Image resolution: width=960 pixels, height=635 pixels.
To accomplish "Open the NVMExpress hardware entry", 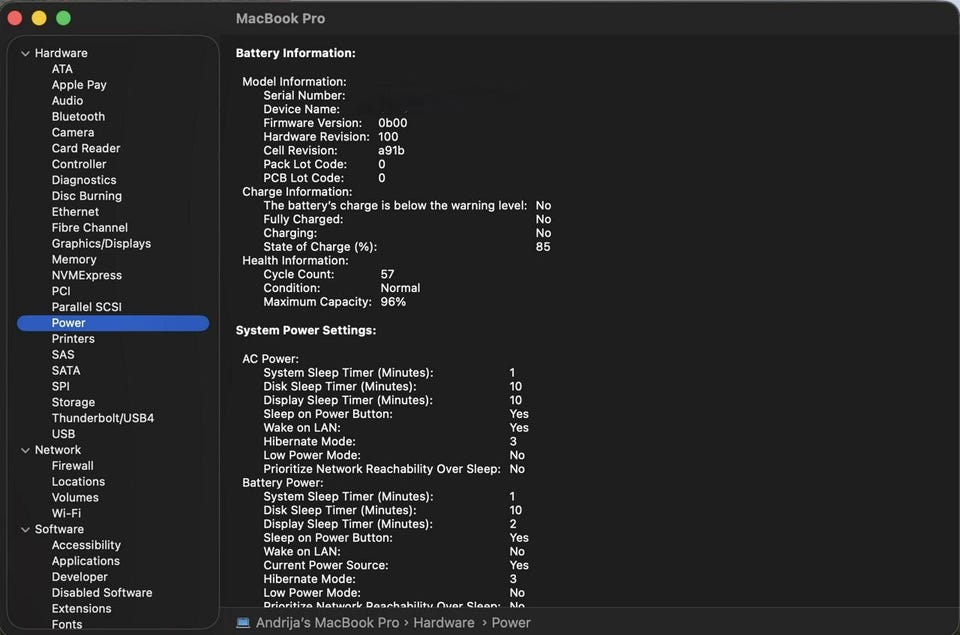I will tap(86, 275).
